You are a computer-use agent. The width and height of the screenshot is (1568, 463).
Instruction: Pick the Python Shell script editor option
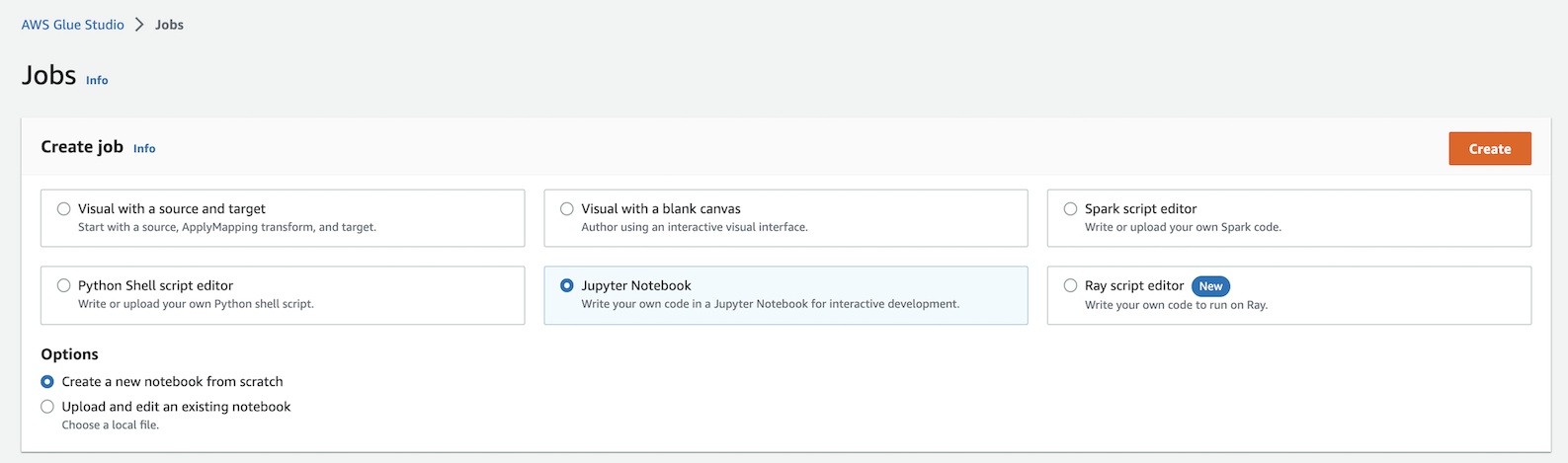(x=64, y=285)
